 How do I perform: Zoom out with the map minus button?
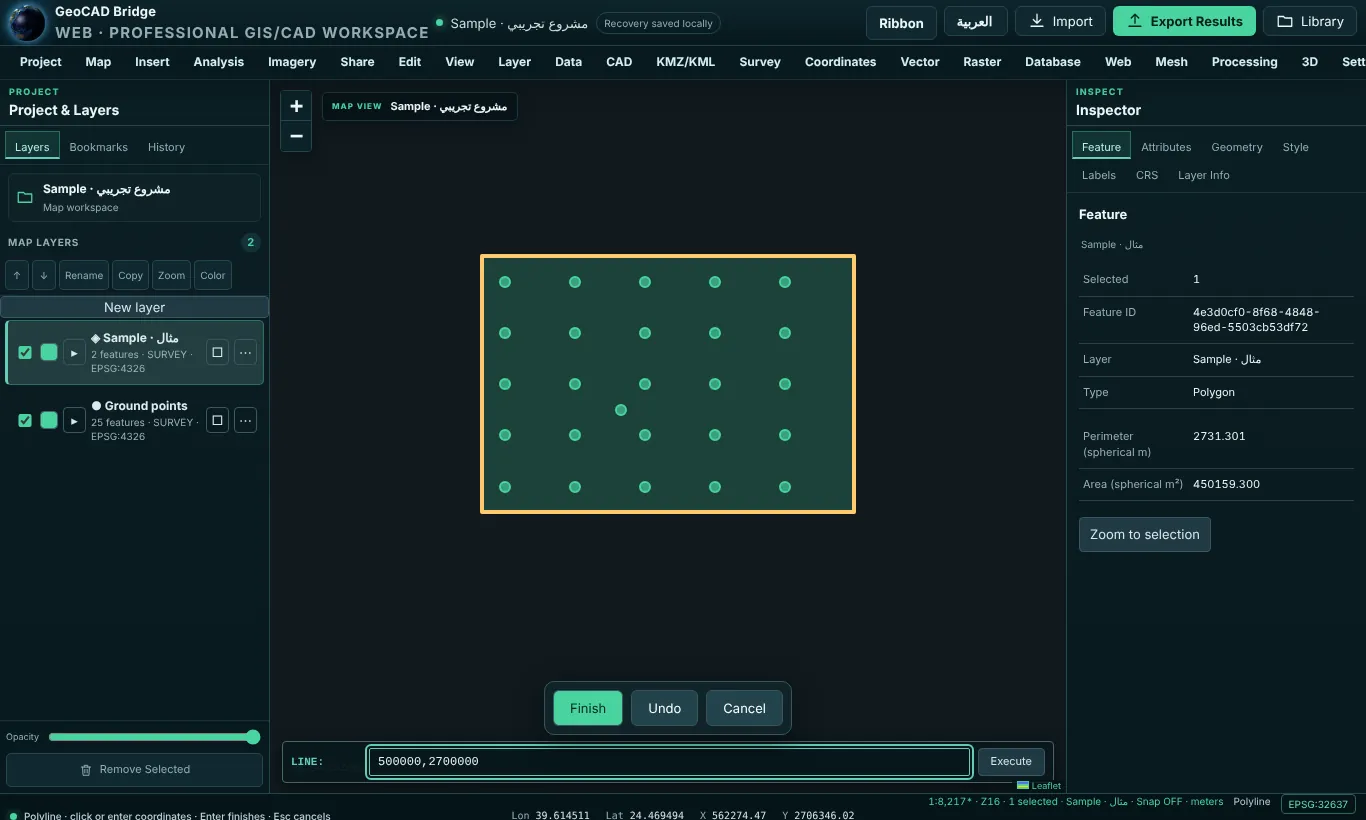click(x=296, y=136)
